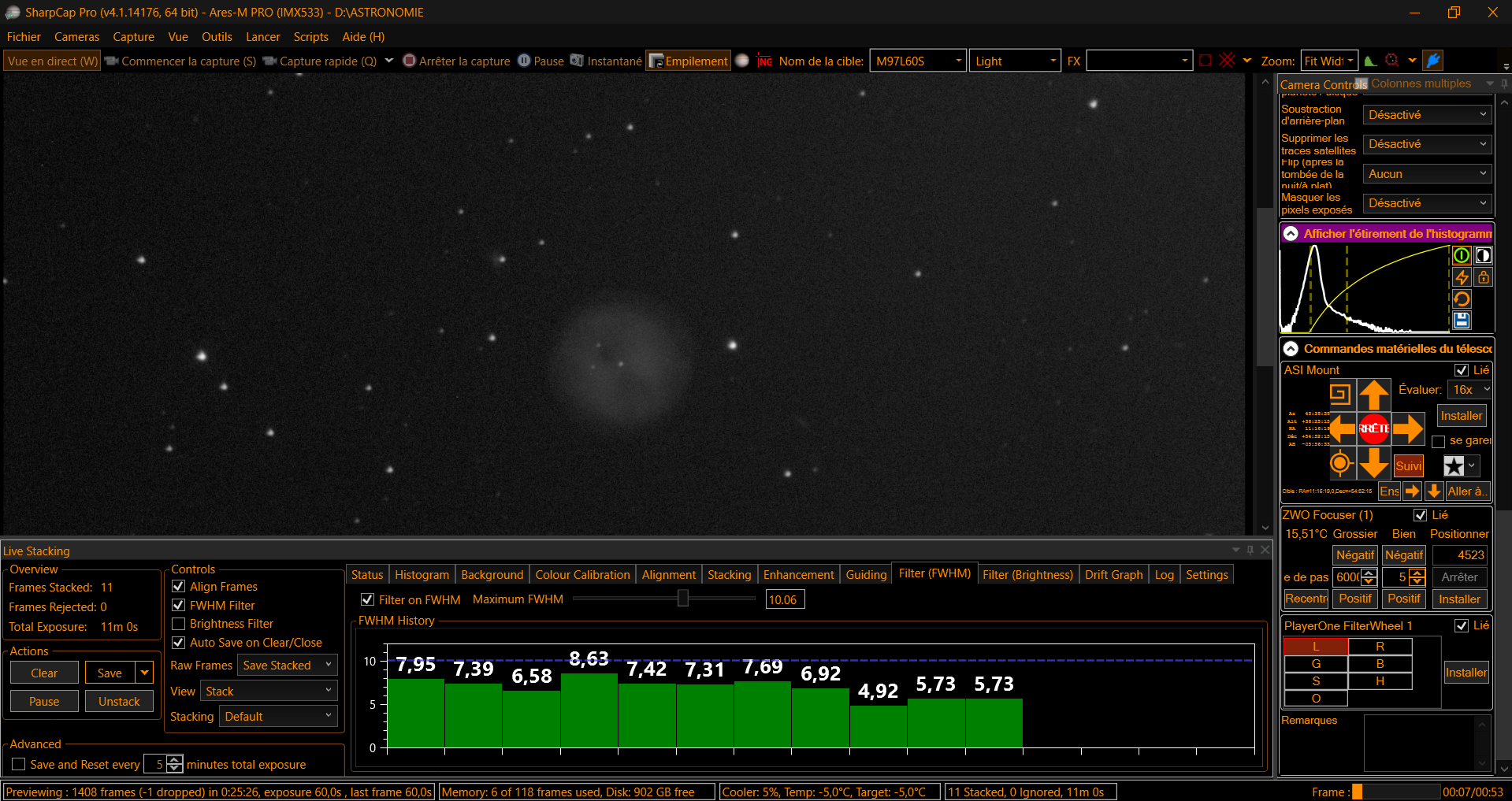
Task: Click the histogram stretch reset icon
Action: [1462, 299]
